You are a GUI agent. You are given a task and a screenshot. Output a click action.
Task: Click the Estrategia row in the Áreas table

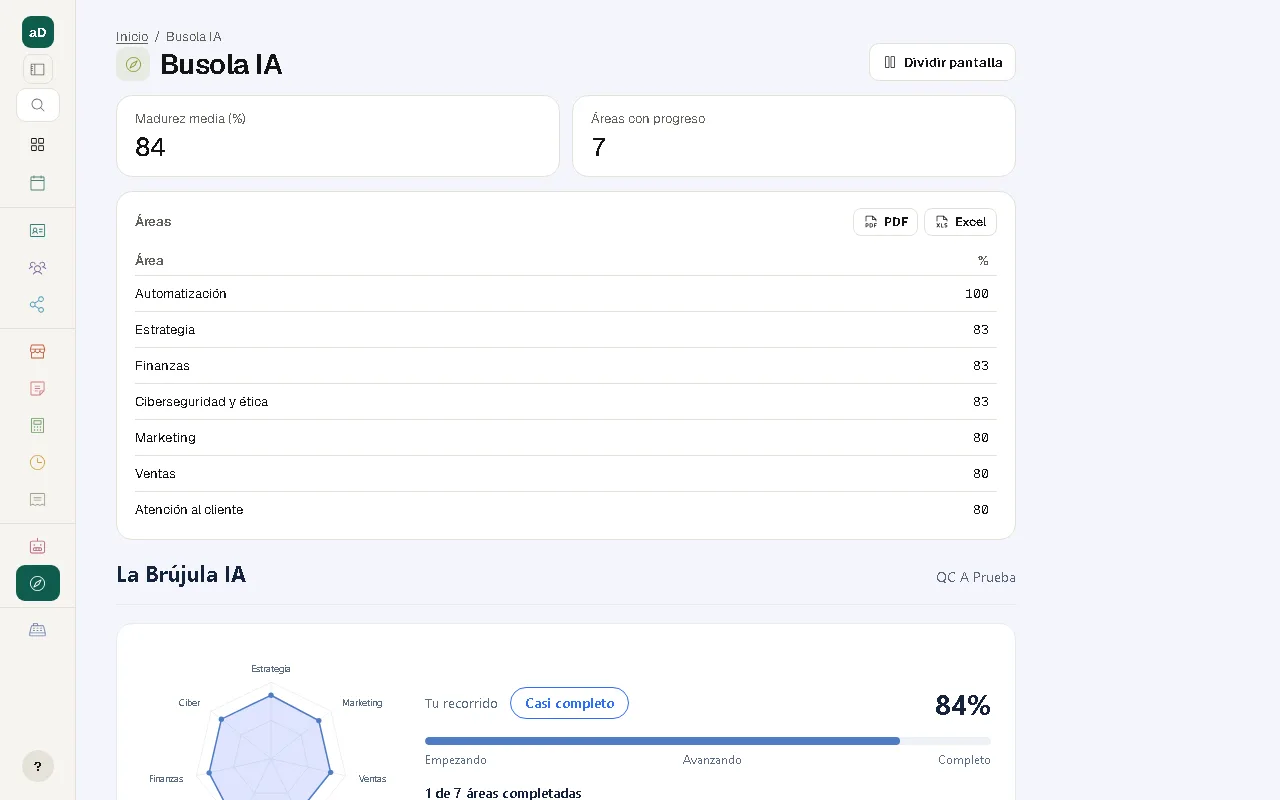[x=566, y=330]
